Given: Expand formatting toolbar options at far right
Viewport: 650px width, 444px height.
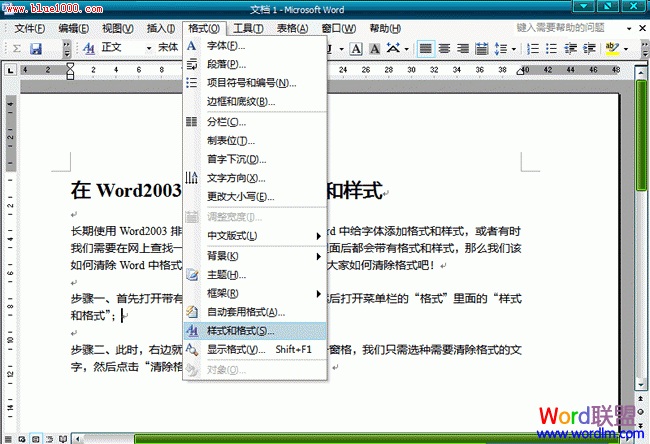Looking at the screenshot, I should tap(645, 49).
